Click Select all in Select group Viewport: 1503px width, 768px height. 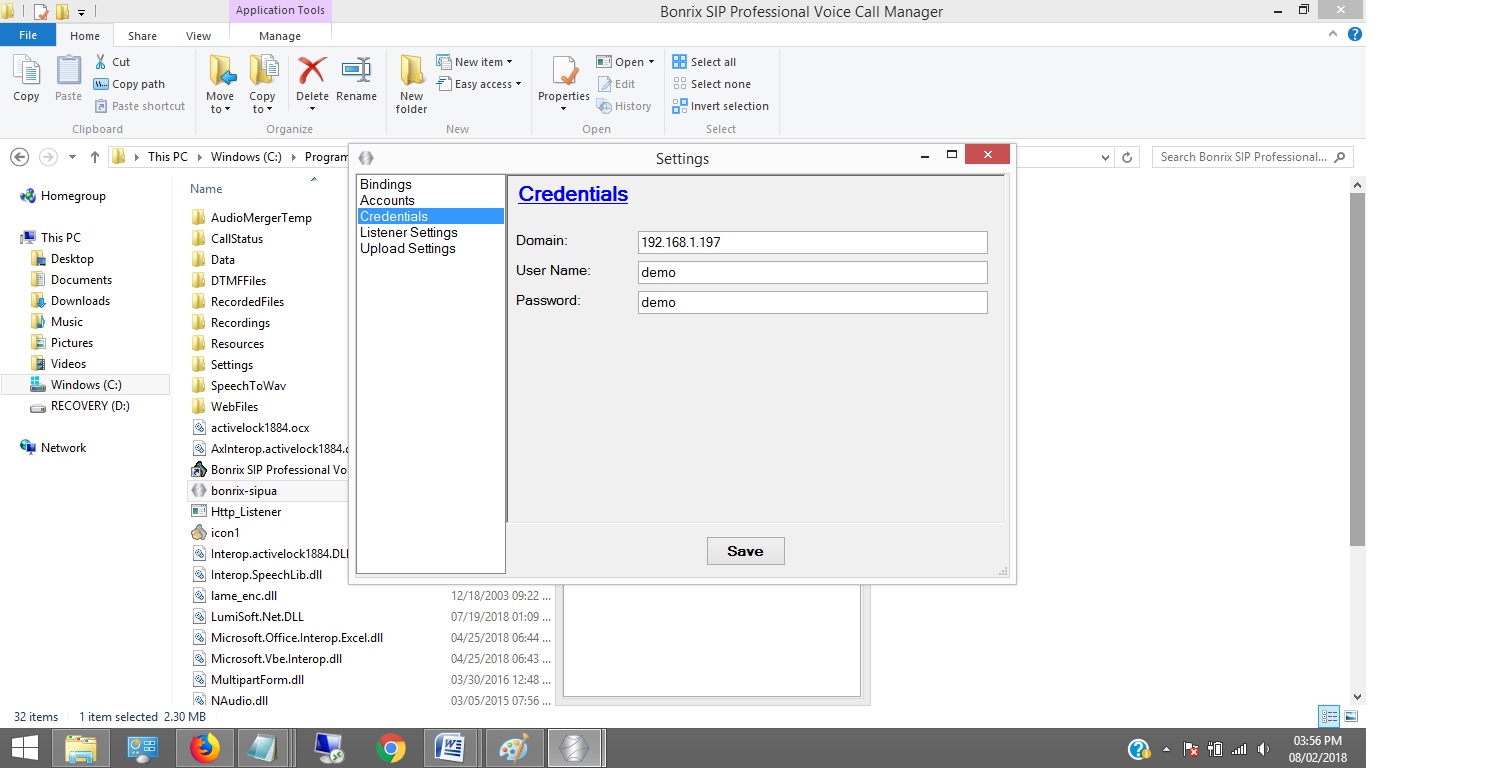point(704,62)
